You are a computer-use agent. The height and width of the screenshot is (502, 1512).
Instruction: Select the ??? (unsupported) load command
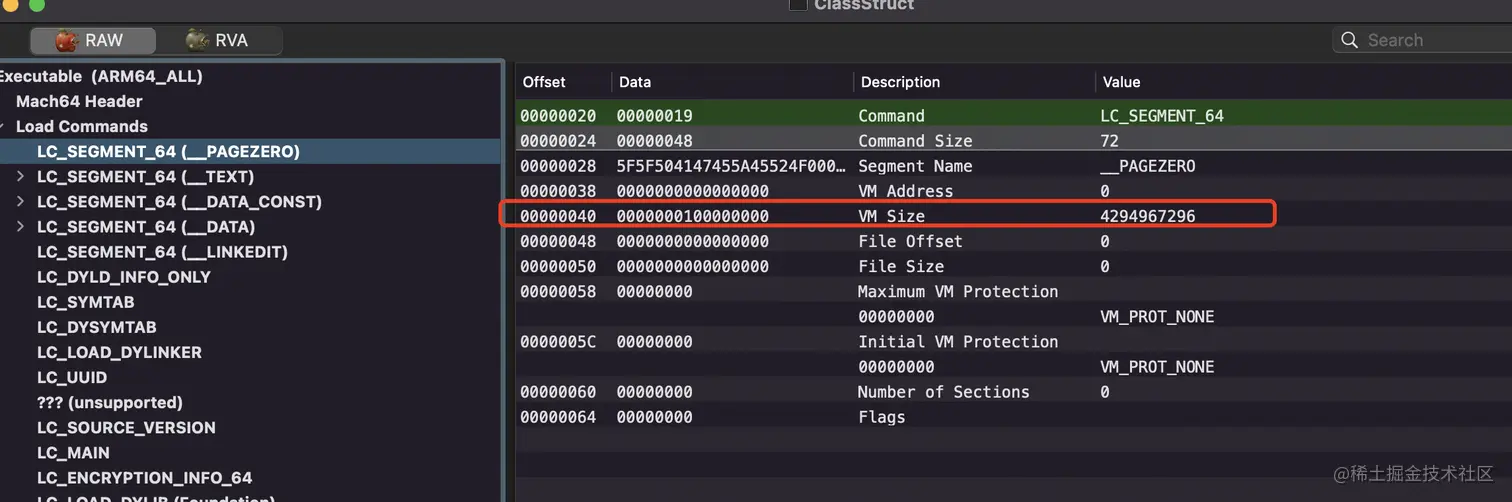tap(110, 402)
